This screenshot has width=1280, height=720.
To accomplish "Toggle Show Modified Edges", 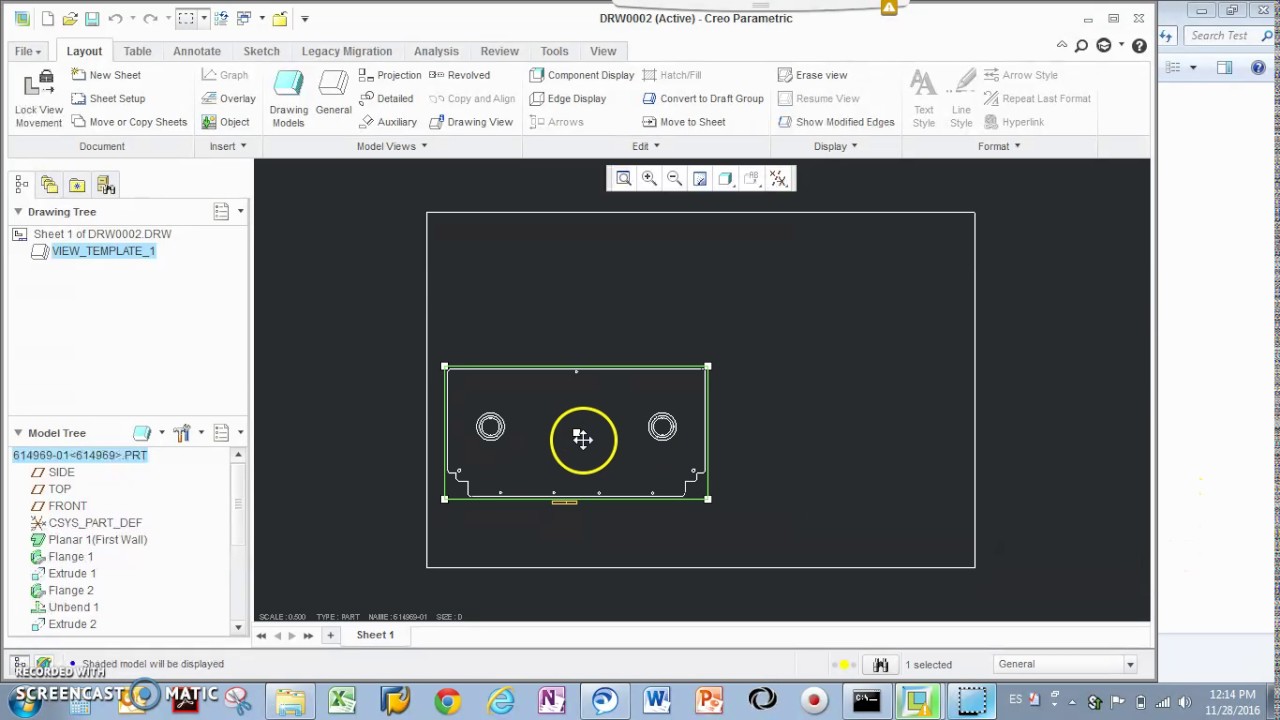I will click(x=835, y=122).
